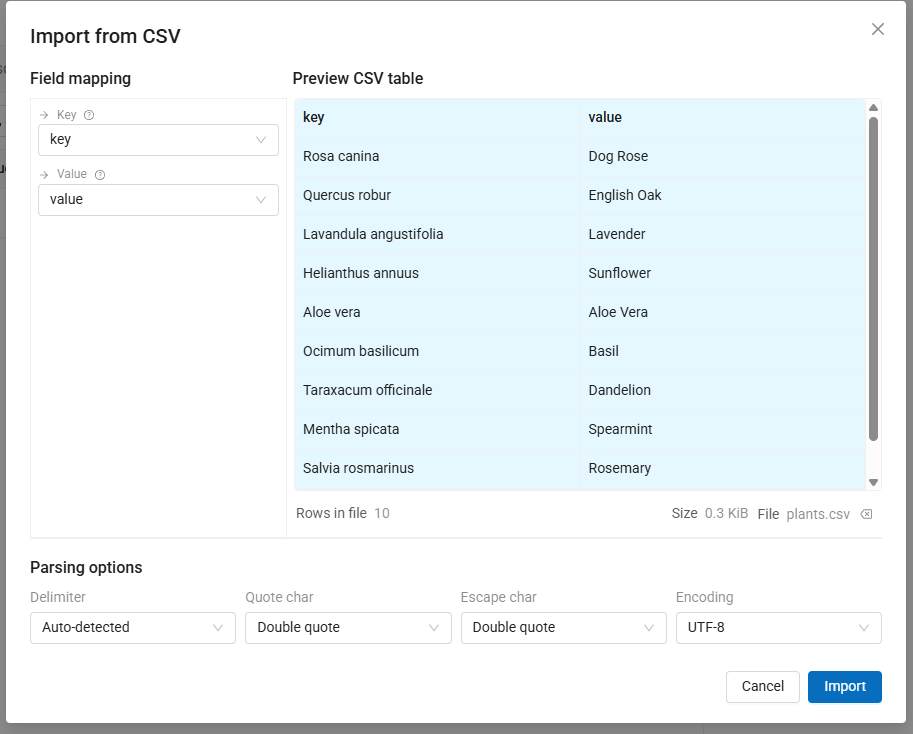
Task: Click the preview table vertical scrollbar thumb
Action: coord(873,279)
